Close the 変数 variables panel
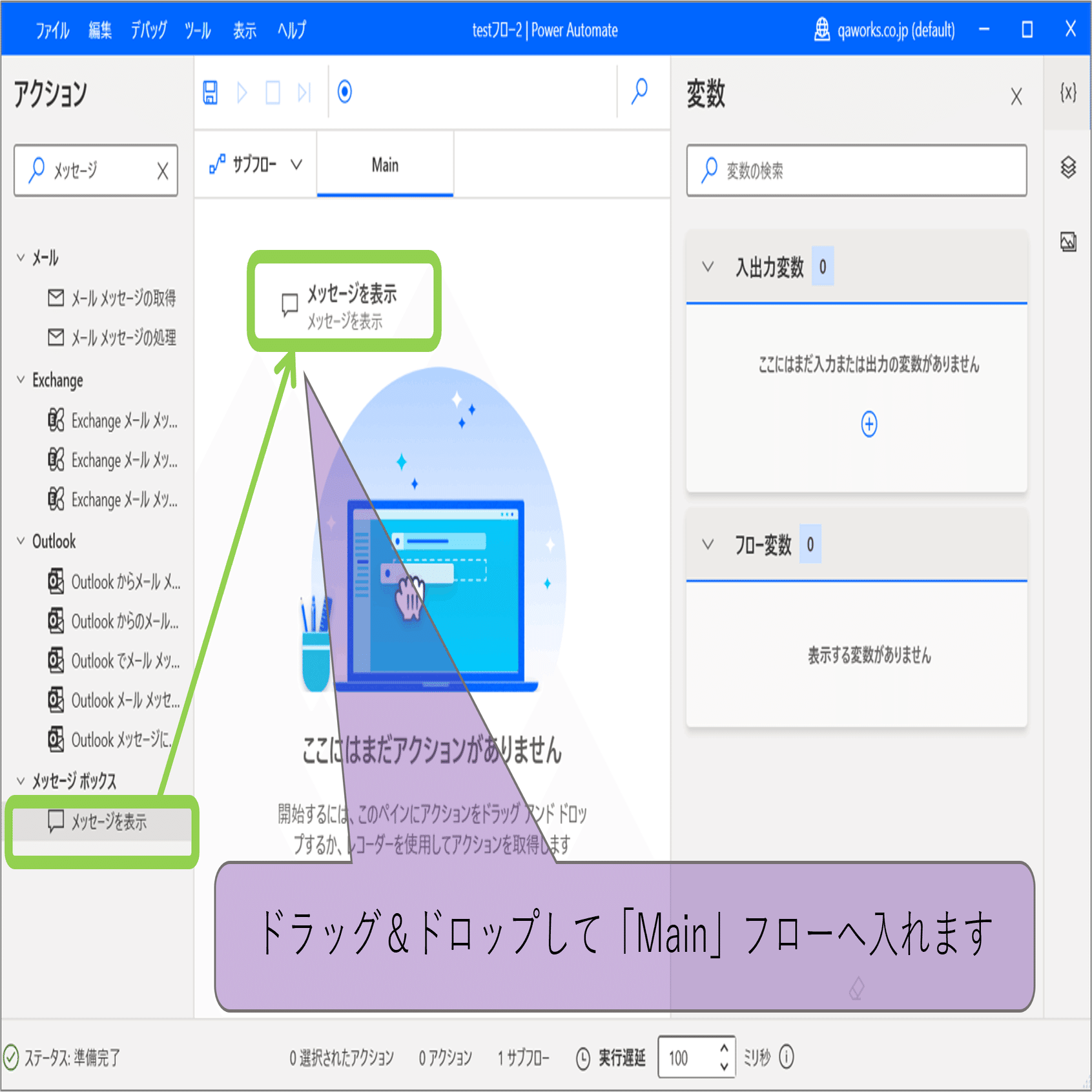 pos(1016,97)
